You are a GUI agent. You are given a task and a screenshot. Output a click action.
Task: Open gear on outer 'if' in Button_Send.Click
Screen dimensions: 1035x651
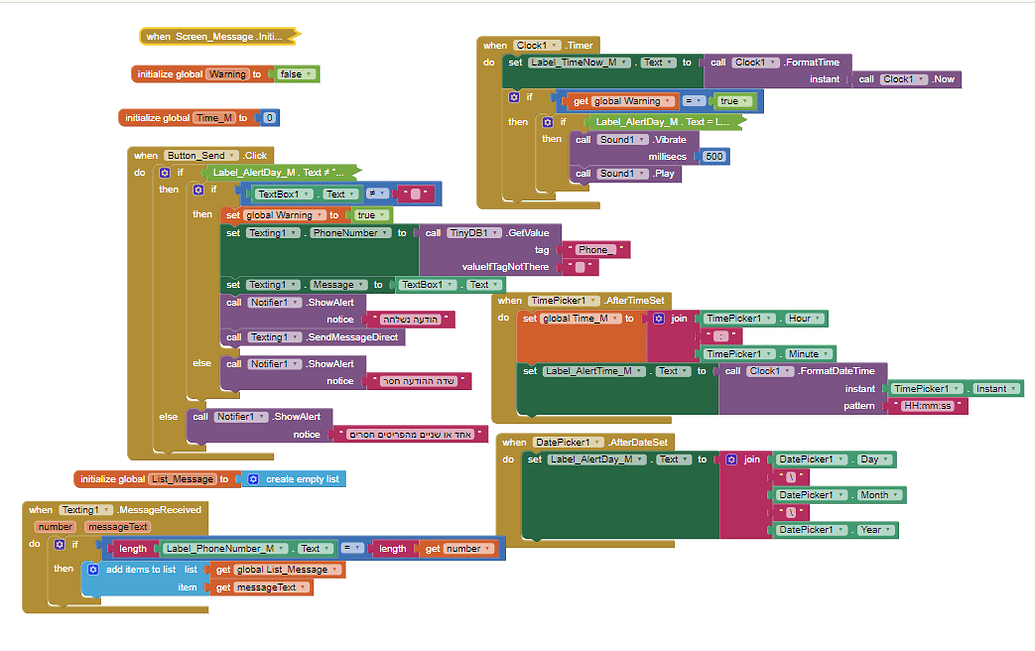coord(164,172)
